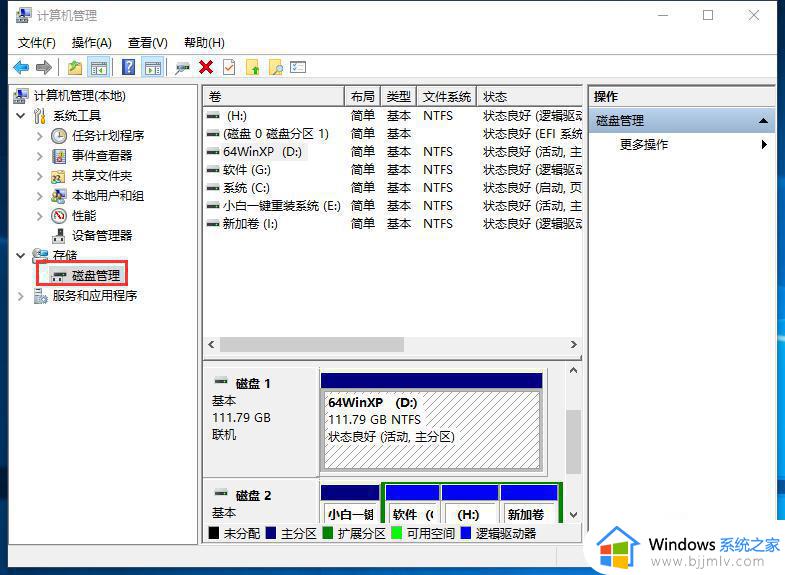This screenshot has height=575, width=785.
Task: Collapse the 系统工具 tree node
Action: [21, 116]
